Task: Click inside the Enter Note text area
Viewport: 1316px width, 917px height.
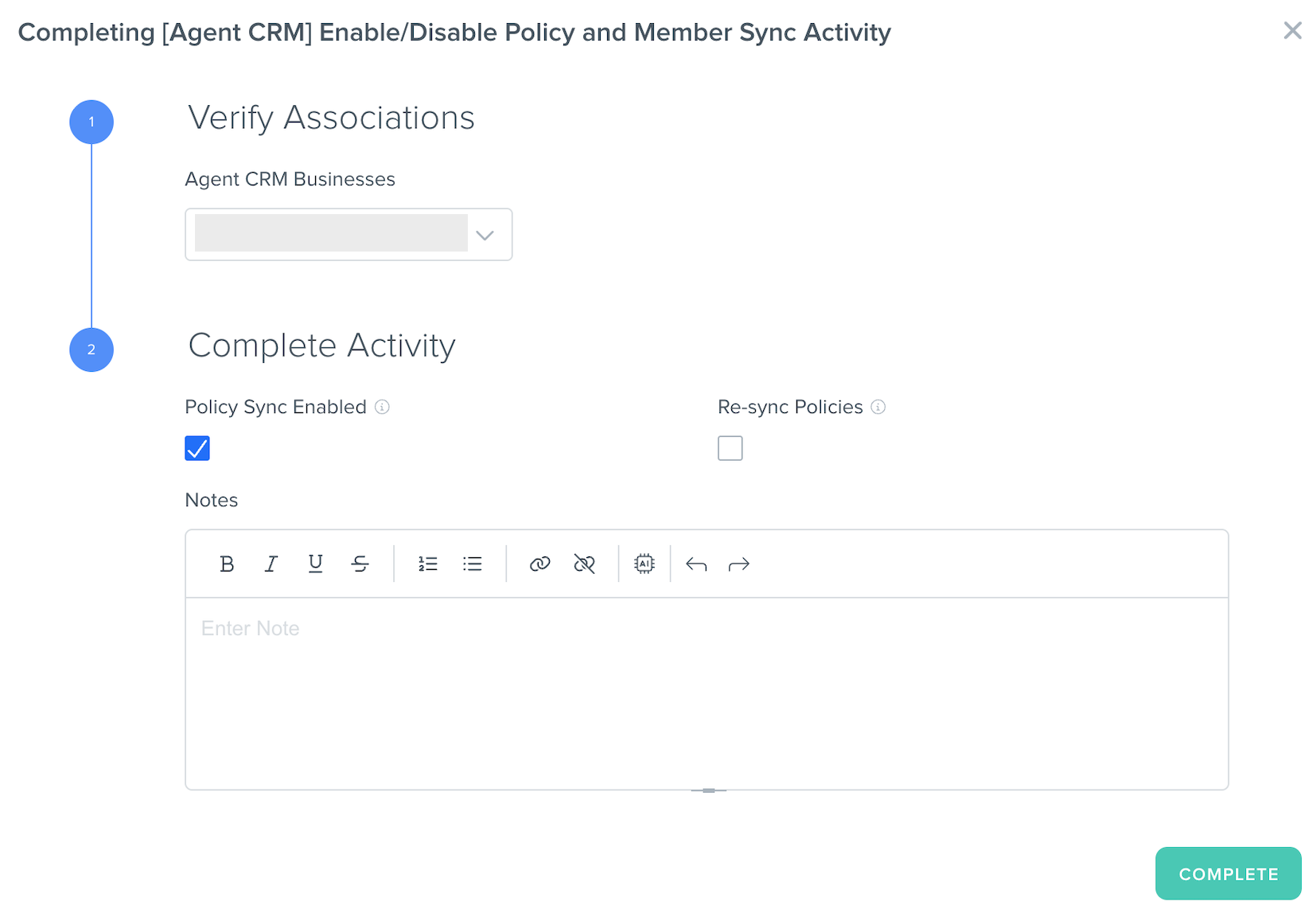Action: tap(707, 693)
